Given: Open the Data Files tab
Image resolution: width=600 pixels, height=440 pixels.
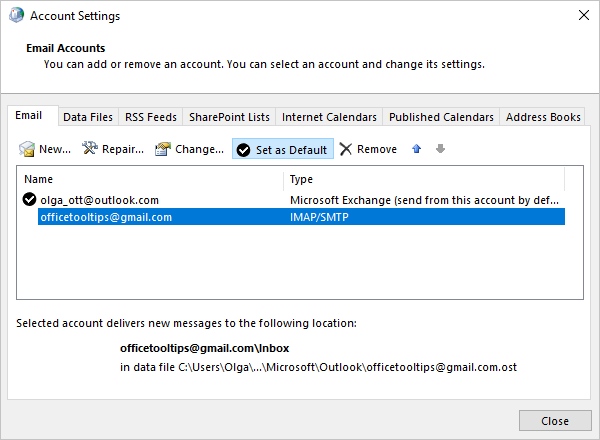Looking at the screenshot, I should [88, 117].
